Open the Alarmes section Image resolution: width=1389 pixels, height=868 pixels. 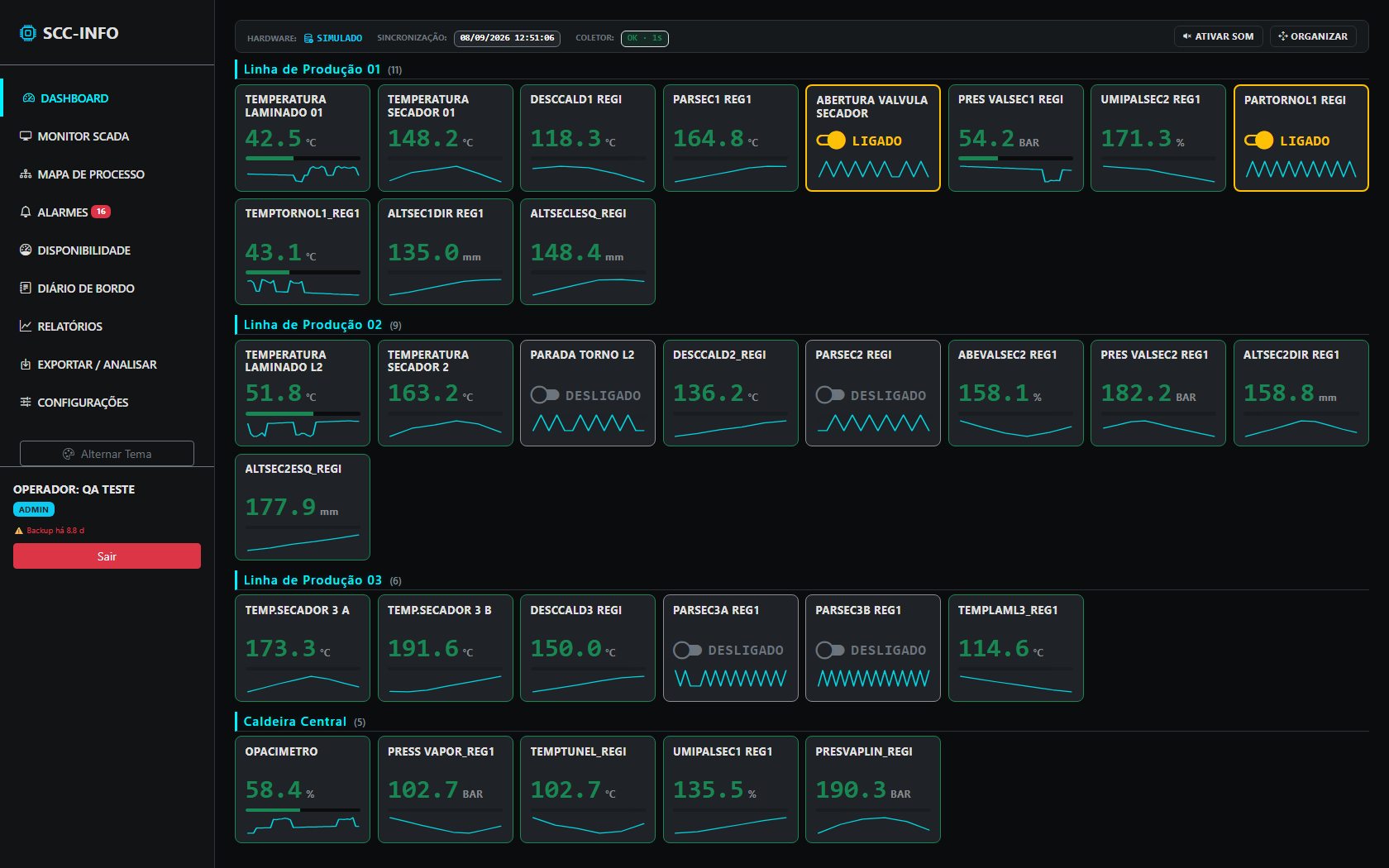(x=107, y=212)
